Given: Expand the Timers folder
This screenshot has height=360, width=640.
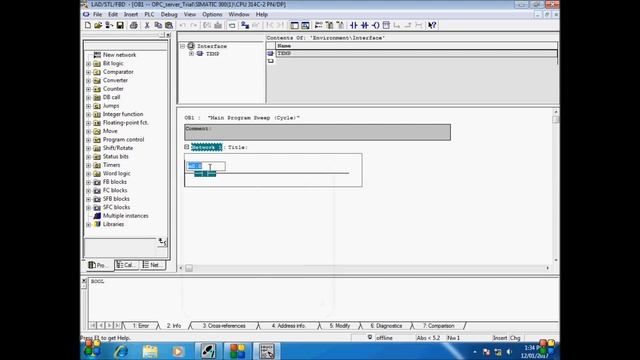Looking at the screenshot, I should tap(89, 165).
